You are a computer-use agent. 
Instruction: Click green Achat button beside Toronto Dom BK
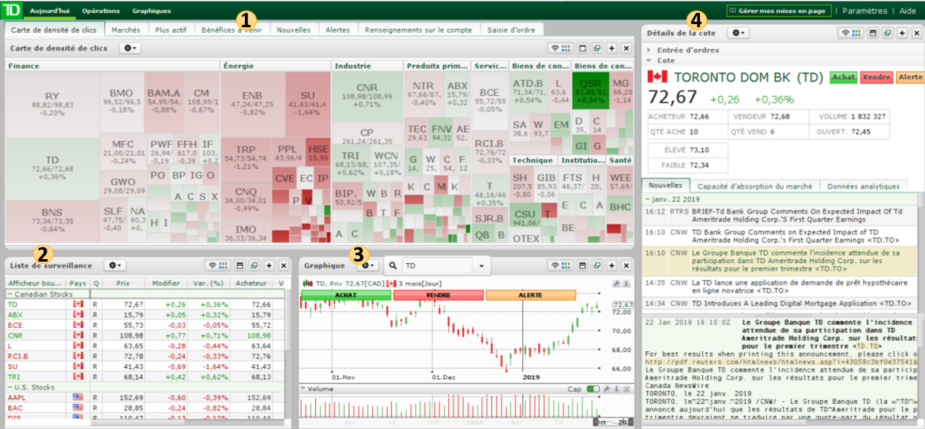tap(842, 77)
